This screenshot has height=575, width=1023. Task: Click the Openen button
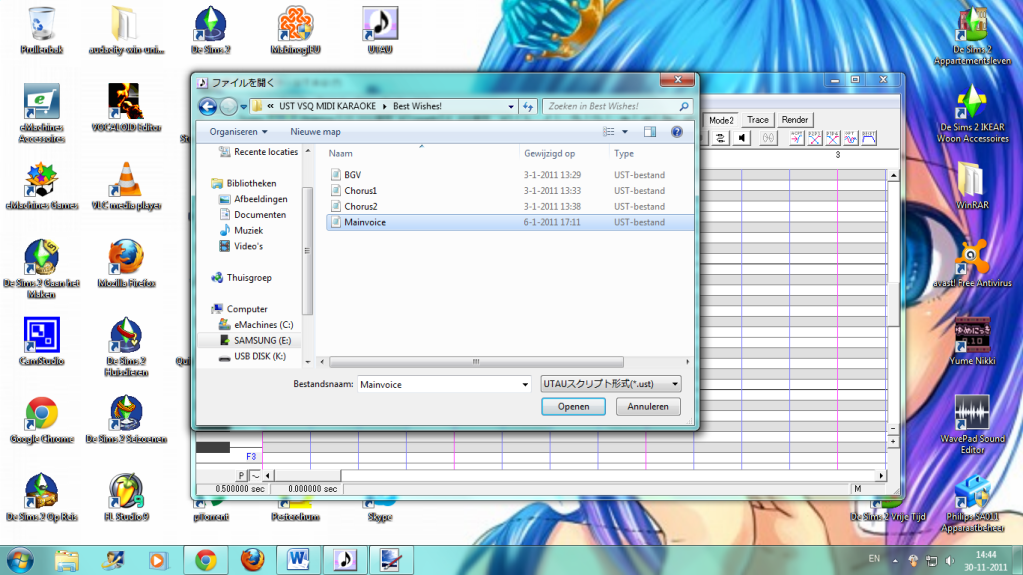[573, 407]
